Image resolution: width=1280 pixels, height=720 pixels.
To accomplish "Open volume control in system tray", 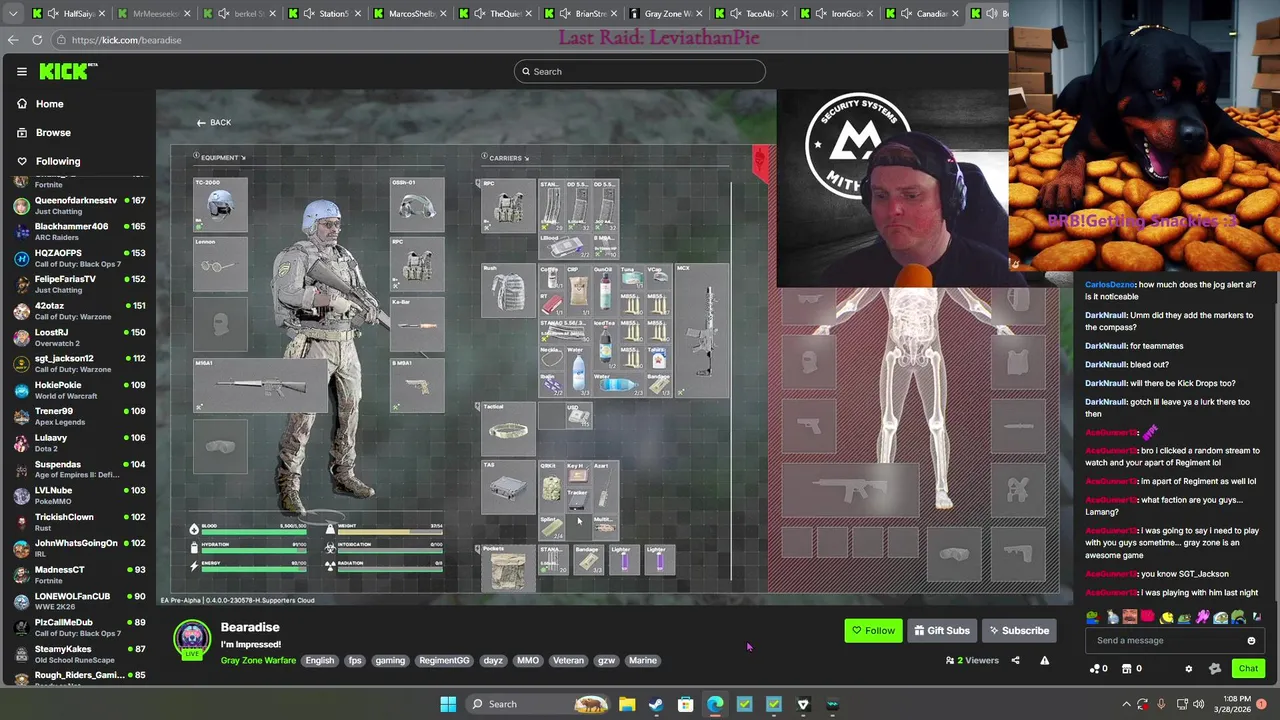I will (1201, 704).
